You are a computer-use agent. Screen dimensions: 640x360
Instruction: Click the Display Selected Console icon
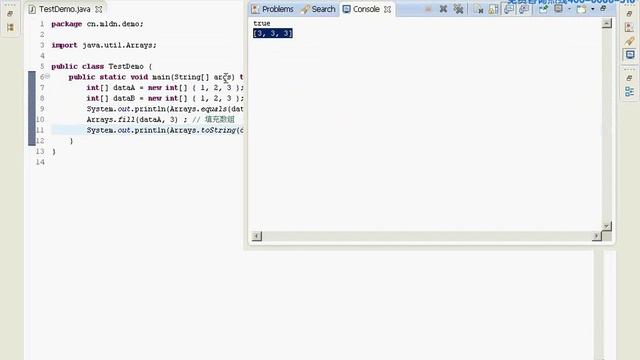pos(558,9)
